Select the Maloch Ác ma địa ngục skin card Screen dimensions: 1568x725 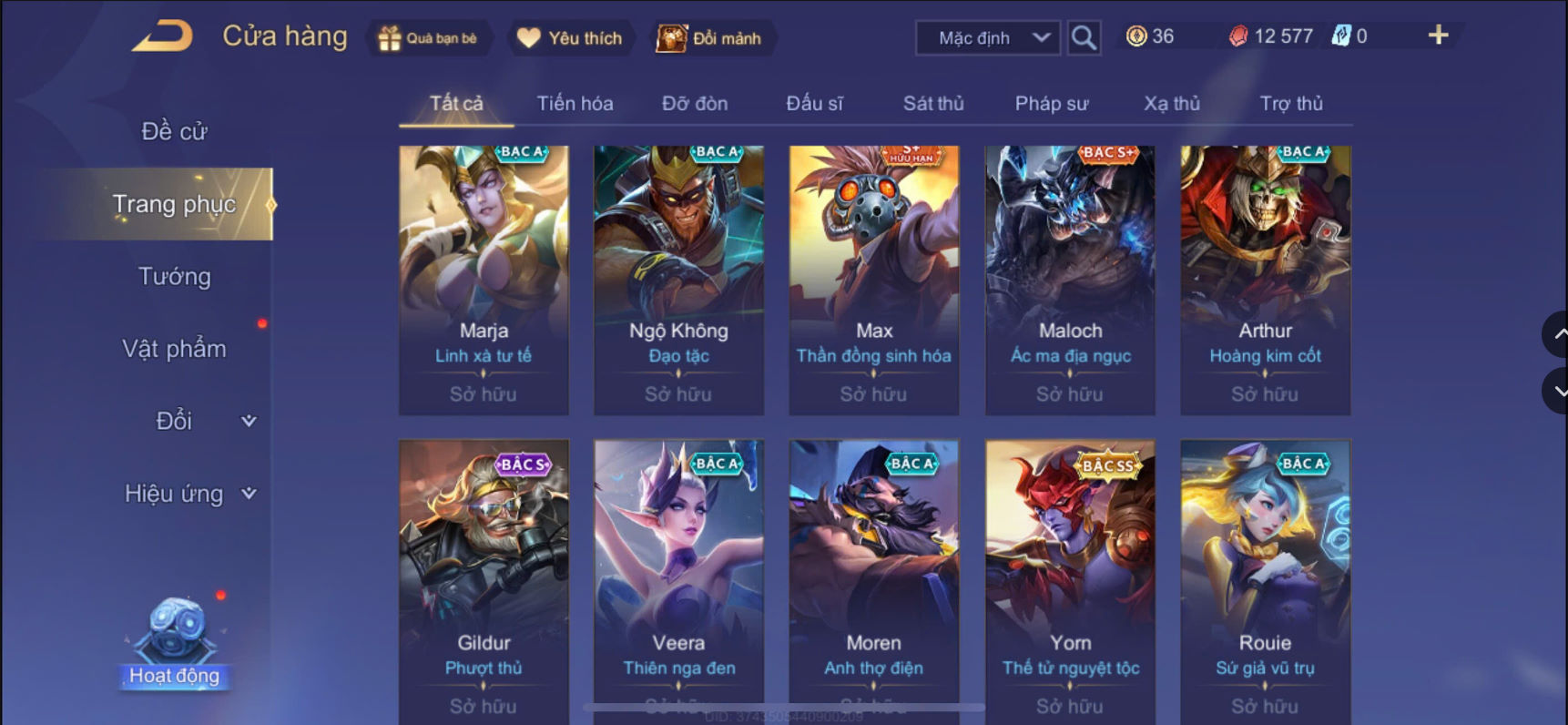(1070, 281)
